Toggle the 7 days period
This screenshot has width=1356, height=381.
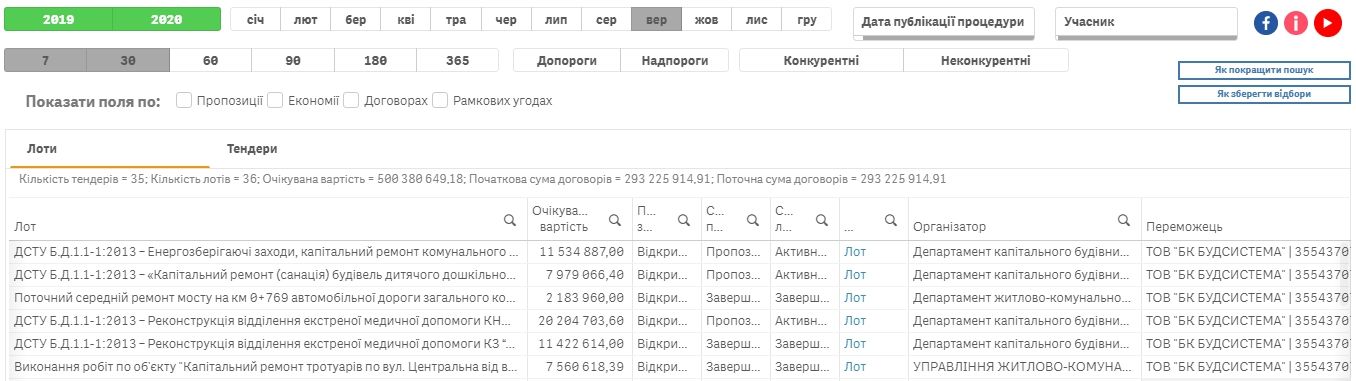[x=45, y=60]
